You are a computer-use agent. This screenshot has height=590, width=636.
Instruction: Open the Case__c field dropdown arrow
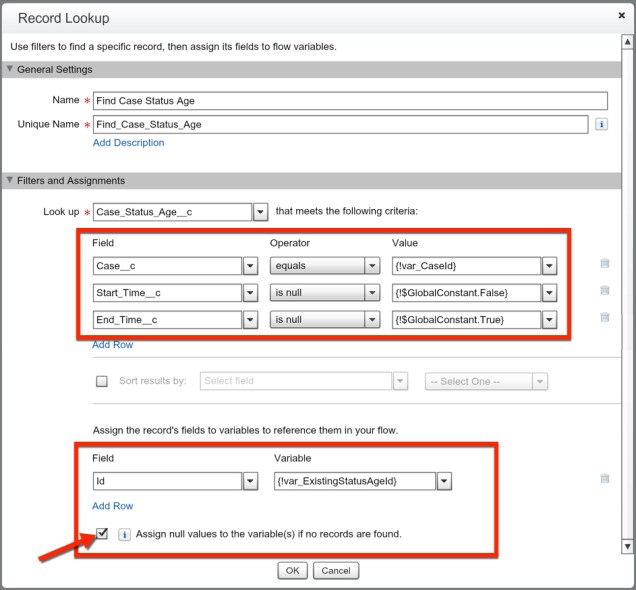[250, 266]
